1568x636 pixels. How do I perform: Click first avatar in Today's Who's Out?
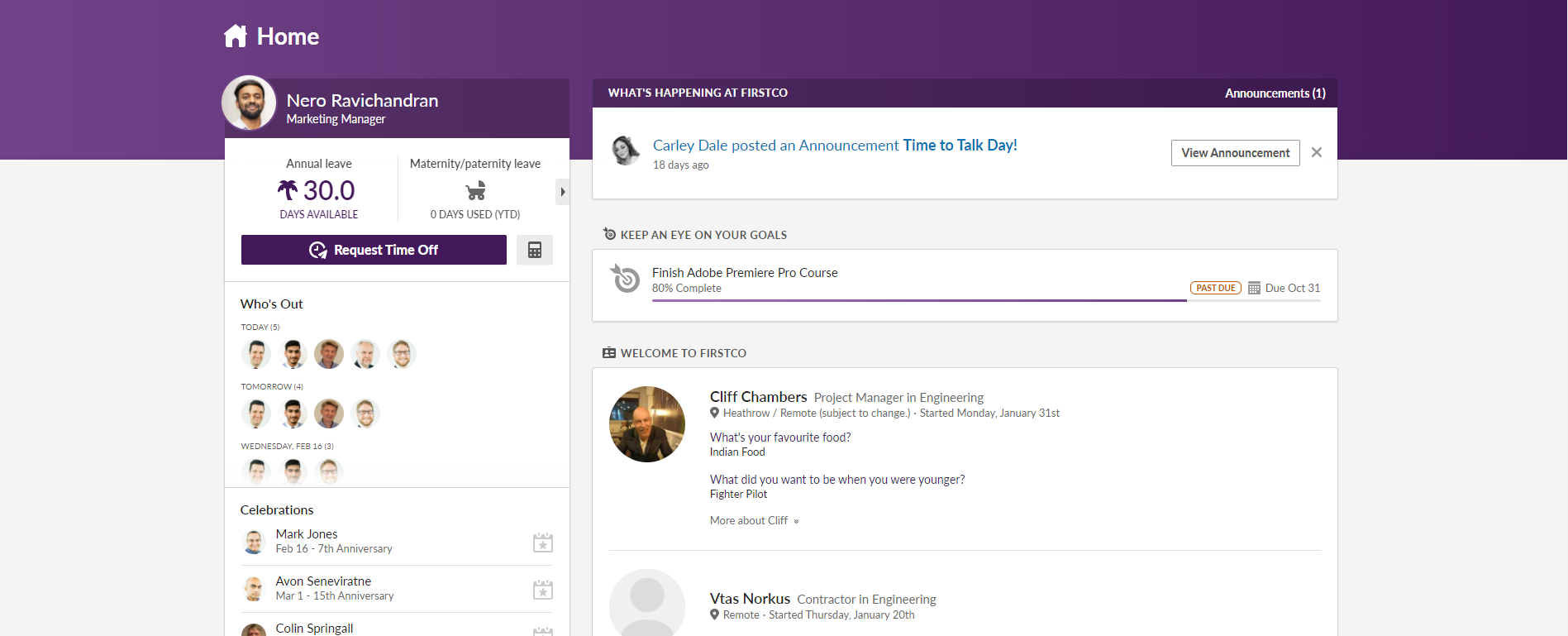point(256,354)
